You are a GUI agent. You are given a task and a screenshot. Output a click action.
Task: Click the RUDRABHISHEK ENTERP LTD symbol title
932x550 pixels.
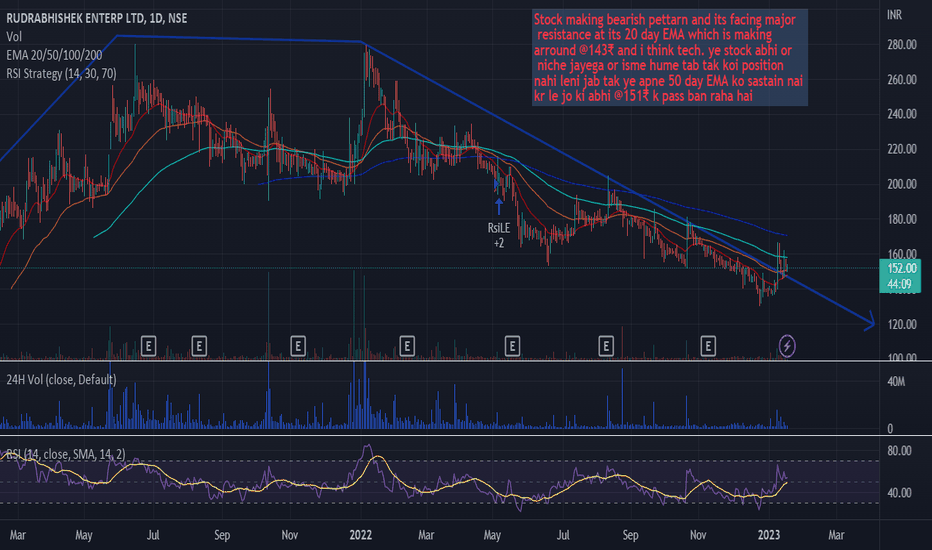tap(97, 18)
